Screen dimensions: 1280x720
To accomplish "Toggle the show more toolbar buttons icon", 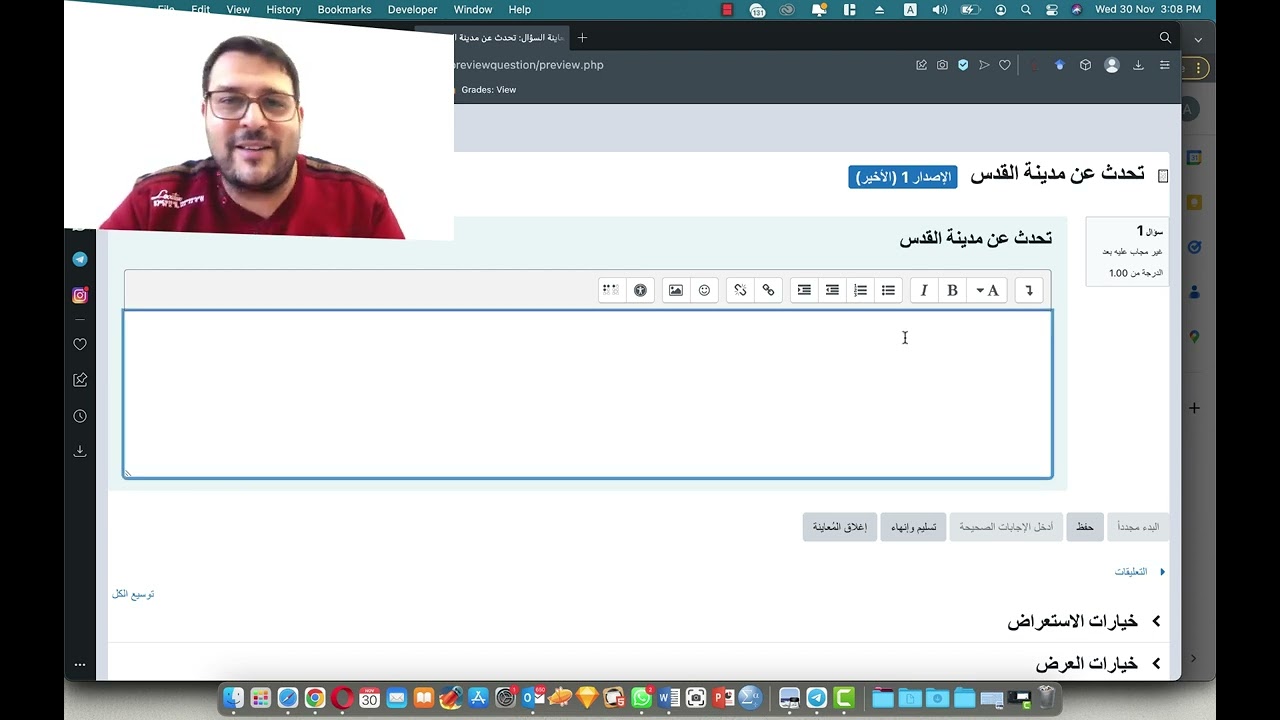I will (1029, 290).
